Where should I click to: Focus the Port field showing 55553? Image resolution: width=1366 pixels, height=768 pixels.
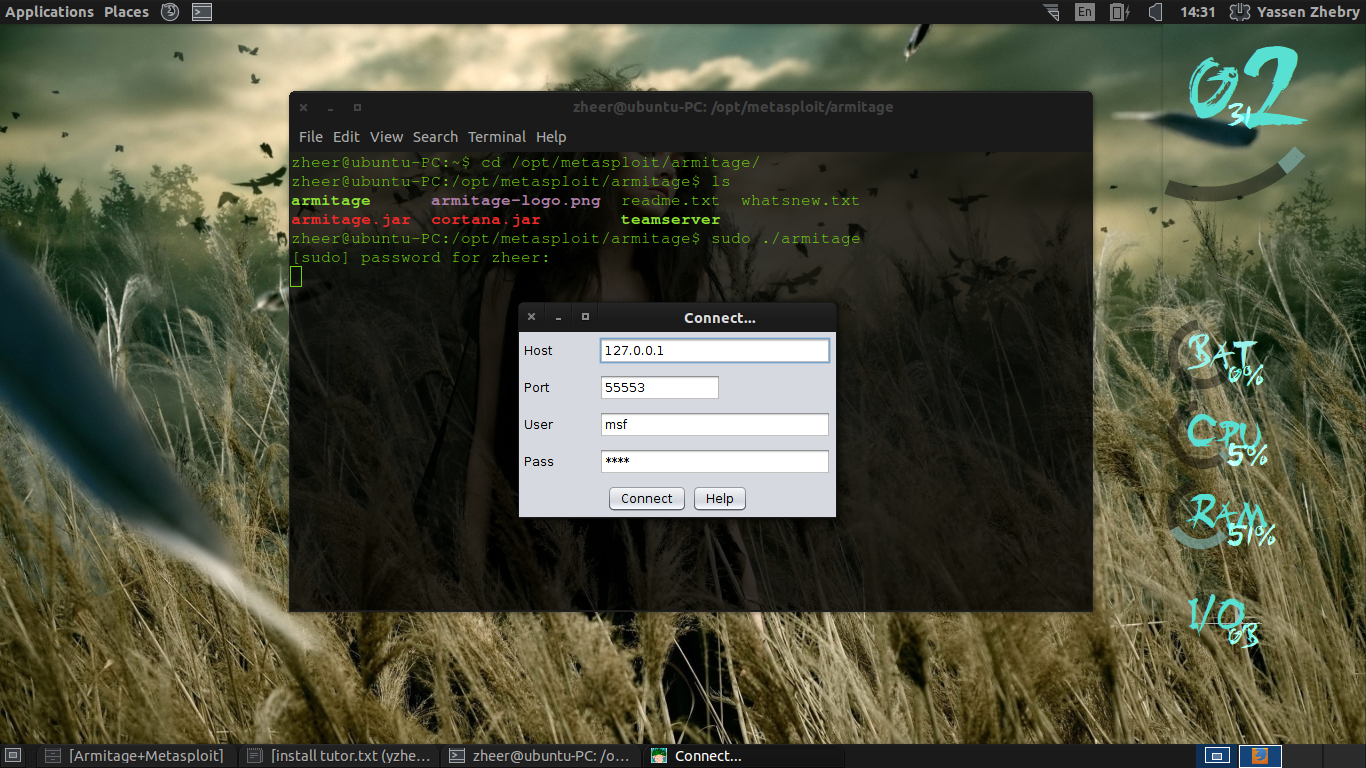pyautogui.click(x=660, y=388)
